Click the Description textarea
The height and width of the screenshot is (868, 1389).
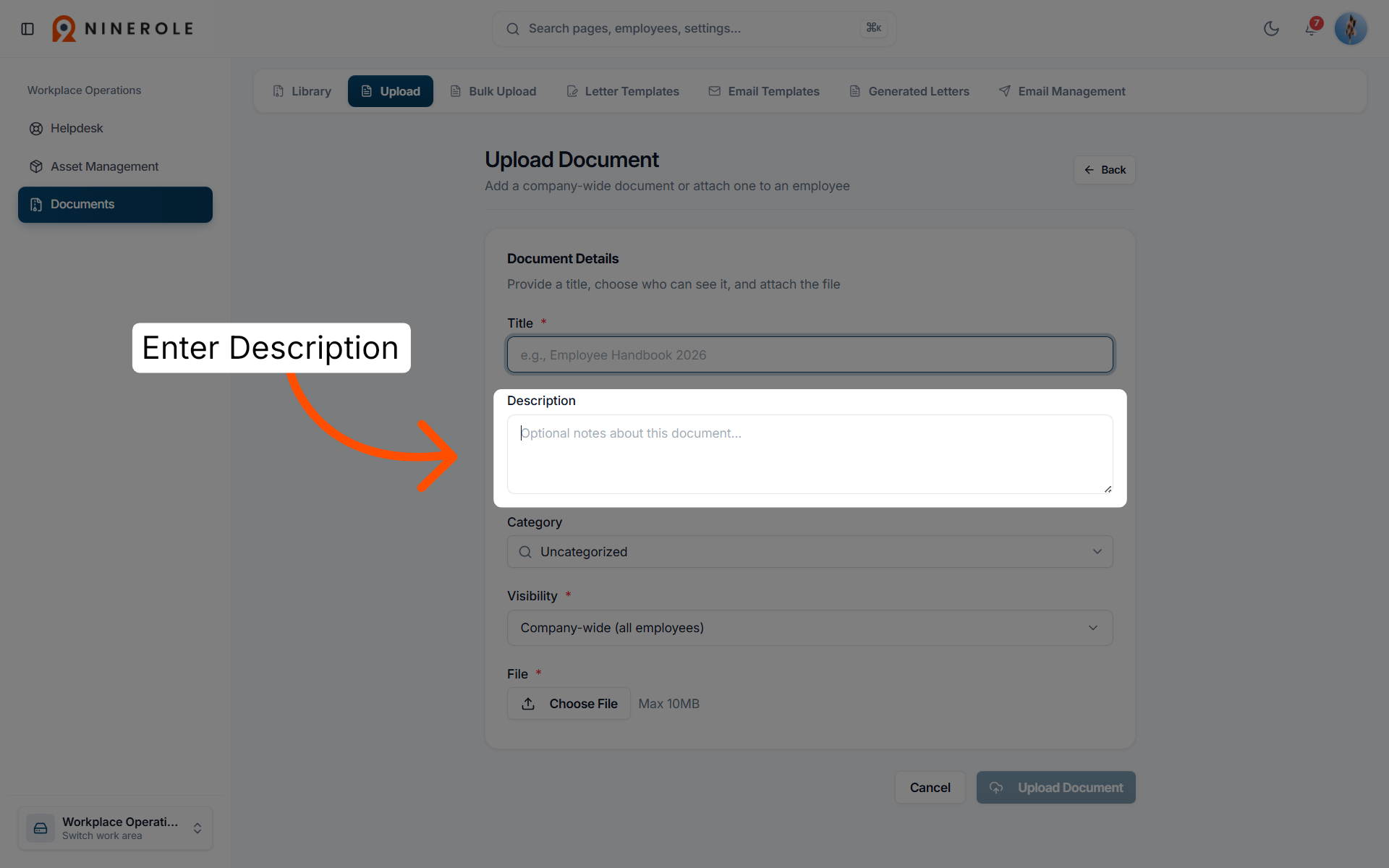pos(810,454)
